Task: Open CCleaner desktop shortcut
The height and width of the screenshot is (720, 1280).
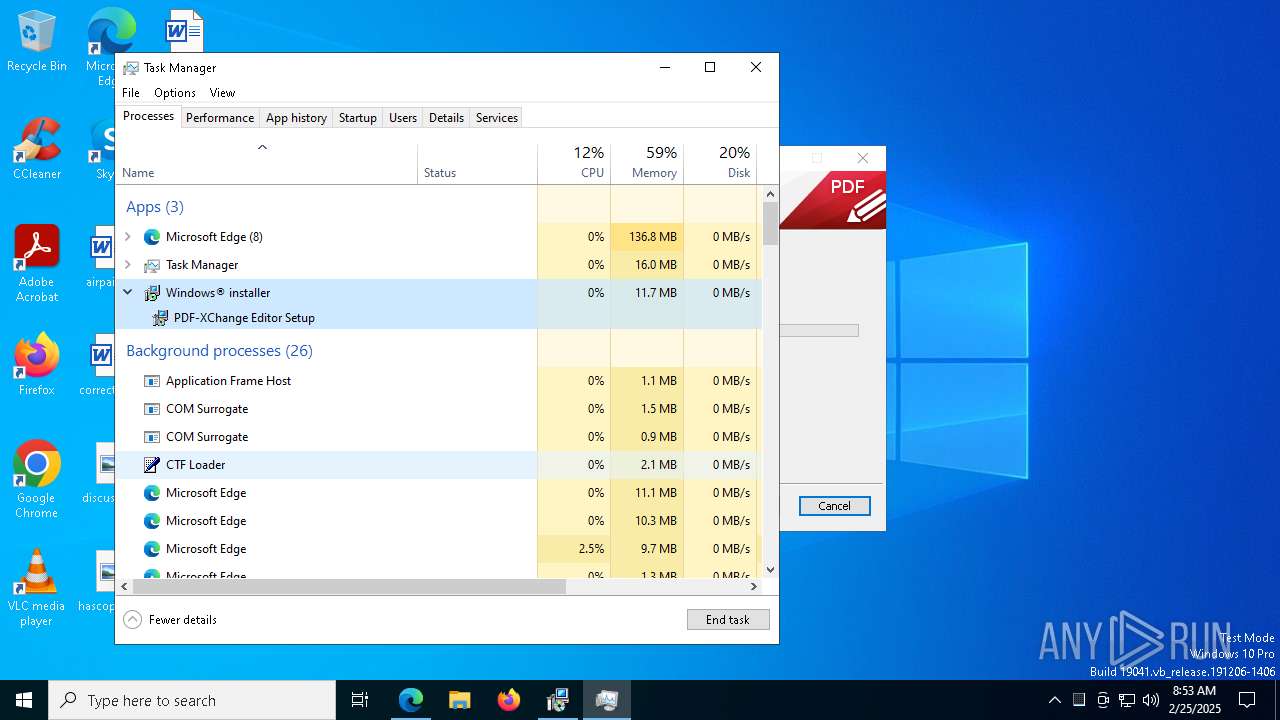Action: pyautogui.click(x=37, y=148)
